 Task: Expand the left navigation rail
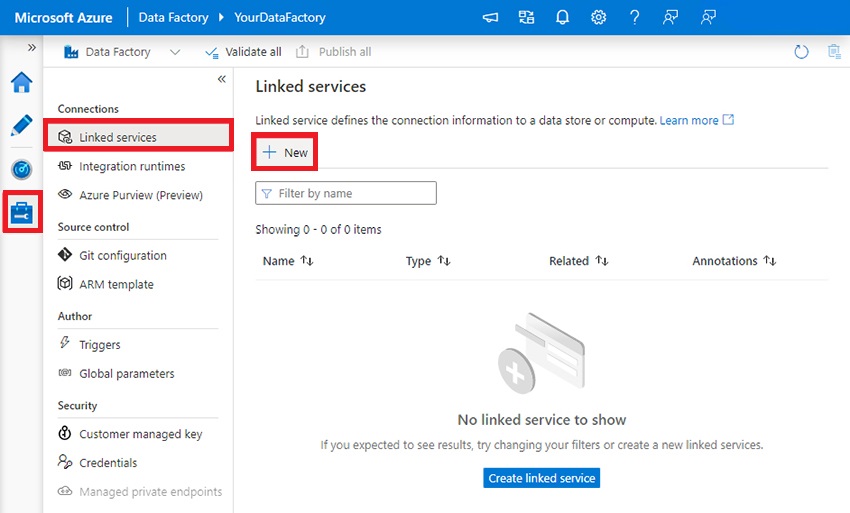tap(31, 48)
